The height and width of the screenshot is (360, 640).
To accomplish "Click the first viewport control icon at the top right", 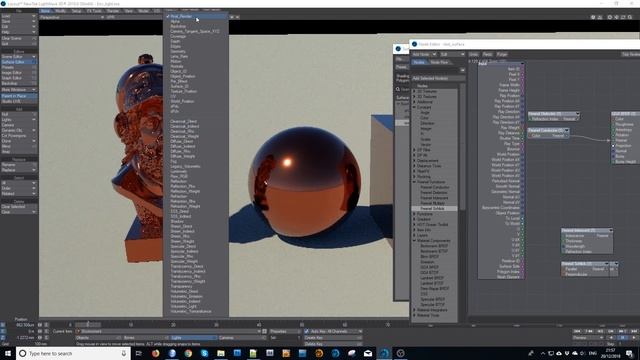I will pos(593,17).
